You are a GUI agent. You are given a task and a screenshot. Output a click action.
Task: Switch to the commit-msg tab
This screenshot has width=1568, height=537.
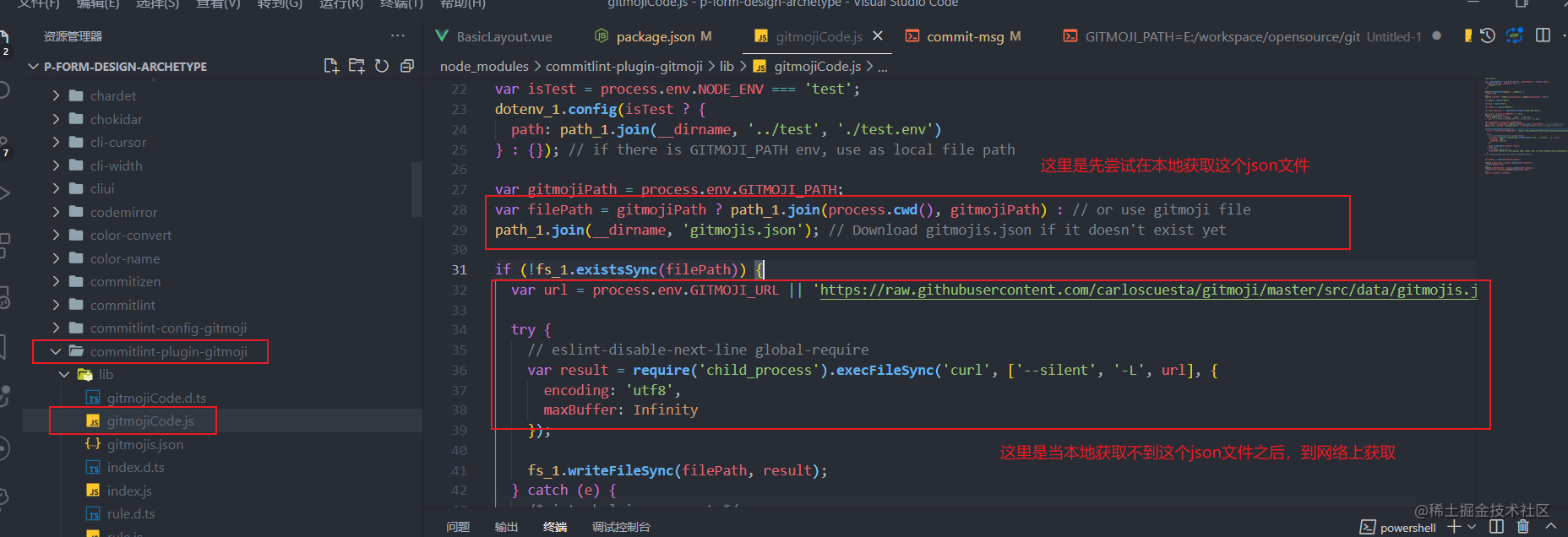963,36
